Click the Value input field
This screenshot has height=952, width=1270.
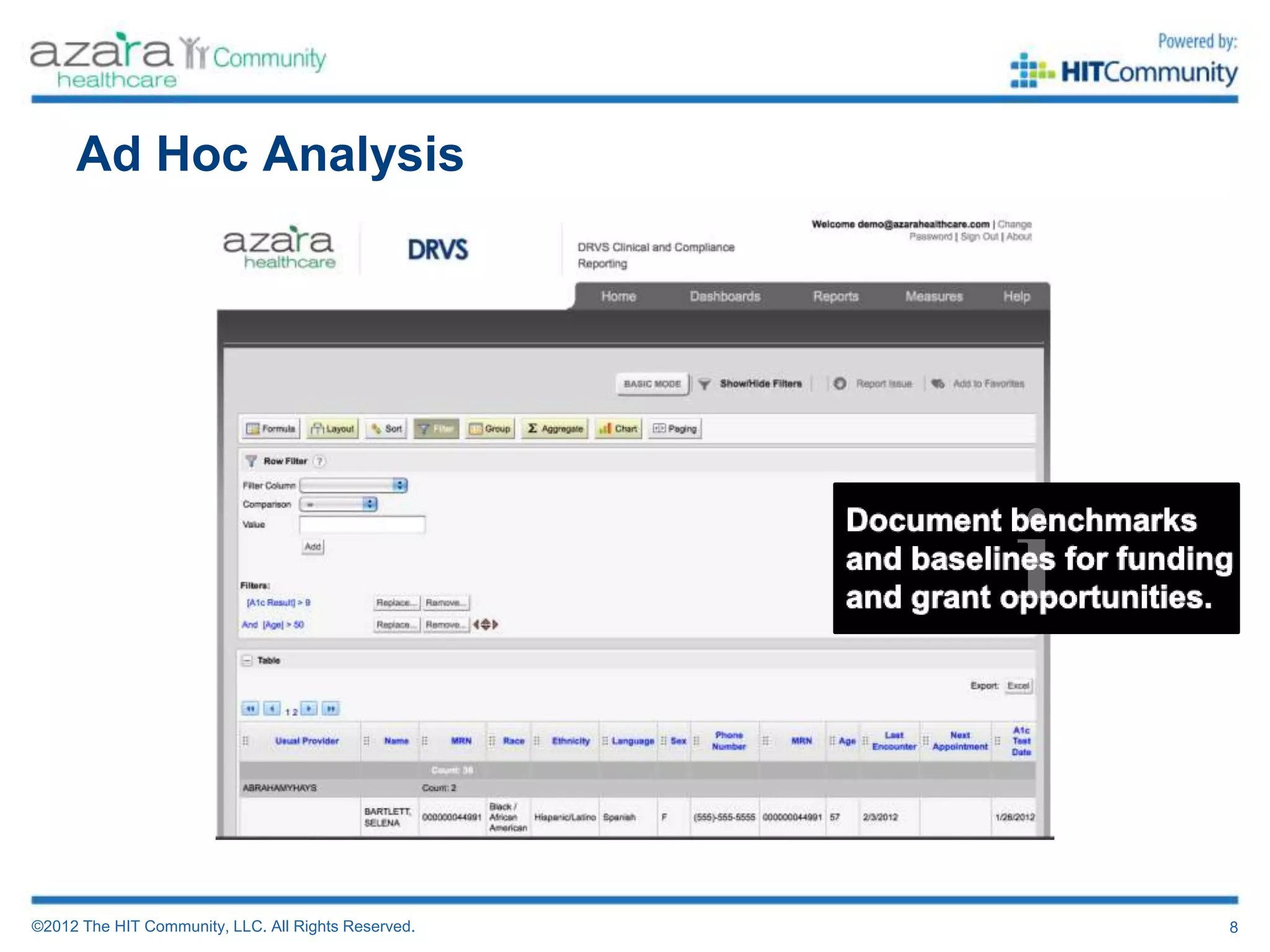(x=362, y=524)
